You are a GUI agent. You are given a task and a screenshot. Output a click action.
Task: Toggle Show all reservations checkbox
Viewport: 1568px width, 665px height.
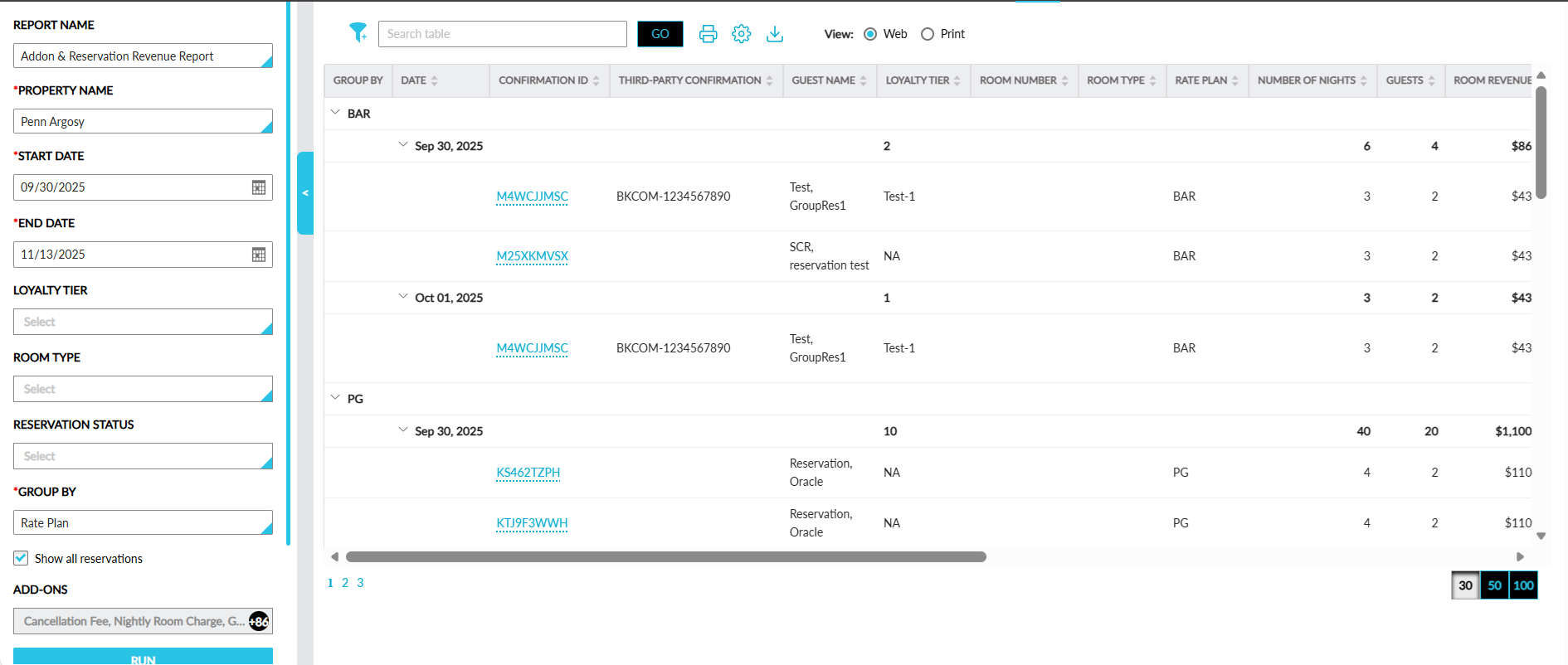click(21, 558)
